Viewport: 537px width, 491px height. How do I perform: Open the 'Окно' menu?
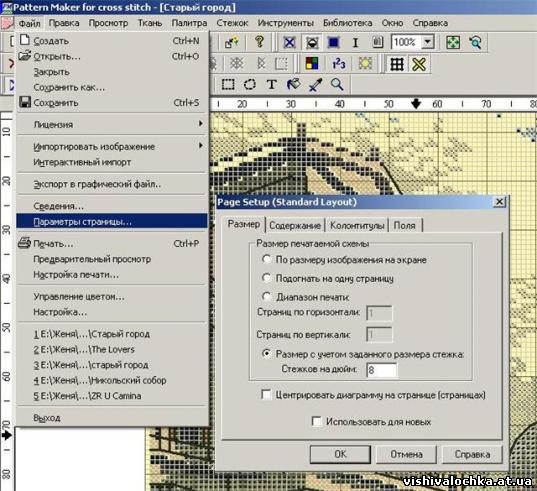coord(392,23)
